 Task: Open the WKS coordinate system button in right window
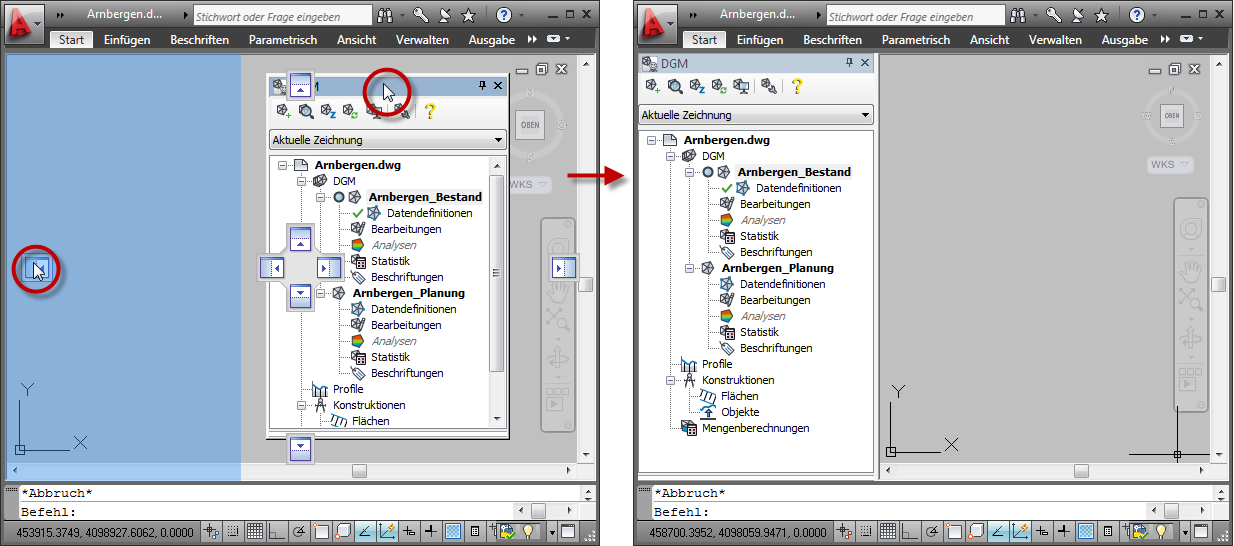[x=1169, y=164]
